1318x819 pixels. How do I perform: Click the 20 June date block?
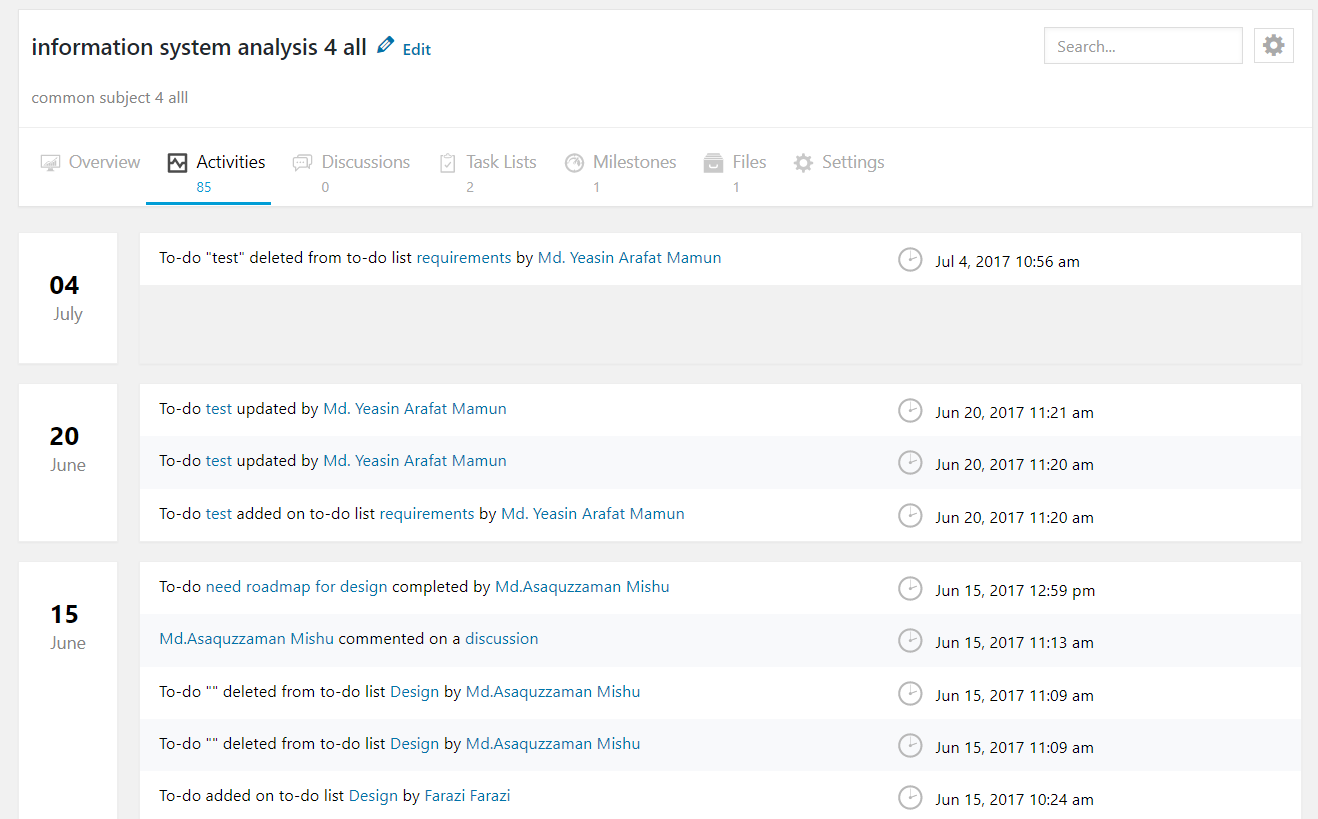tap(68, 463)
